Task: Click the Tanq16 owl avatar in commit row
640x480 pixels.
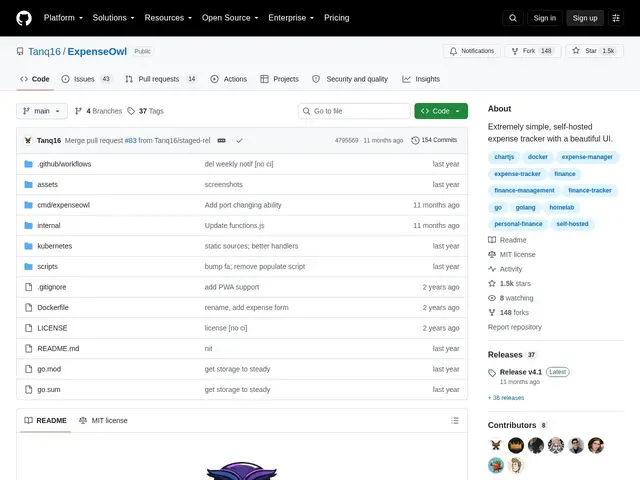Action: (28, 140)
